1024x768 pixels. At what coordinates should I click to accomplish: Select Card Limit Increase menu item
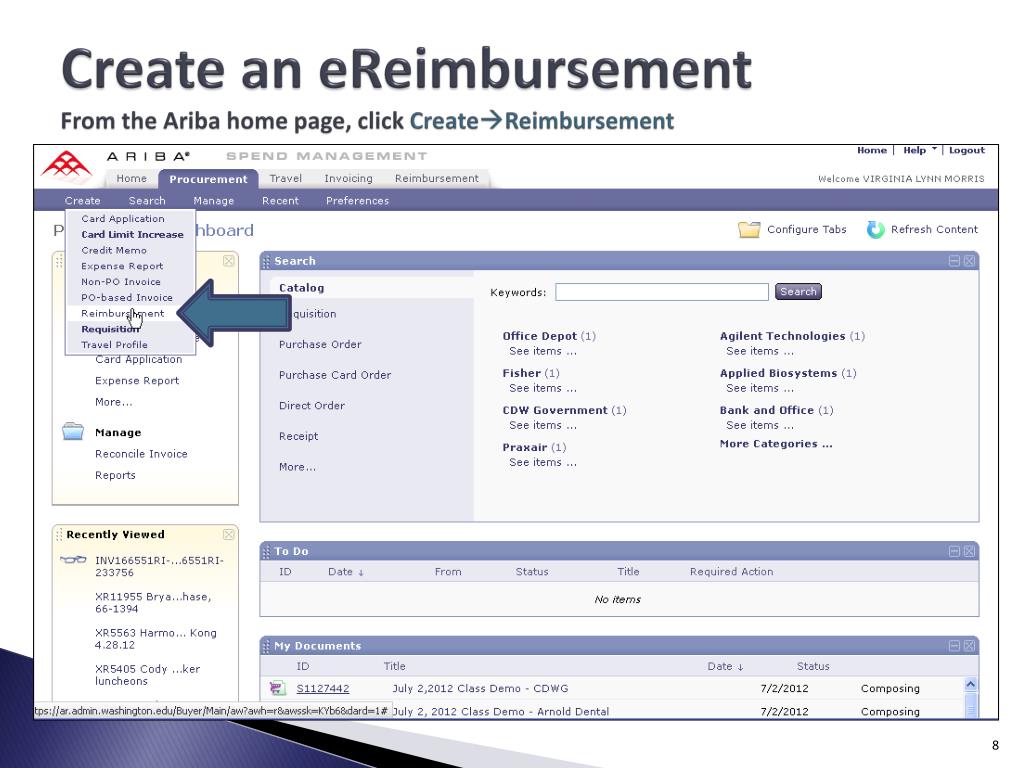pyautogui.click(x=131, y=234)
